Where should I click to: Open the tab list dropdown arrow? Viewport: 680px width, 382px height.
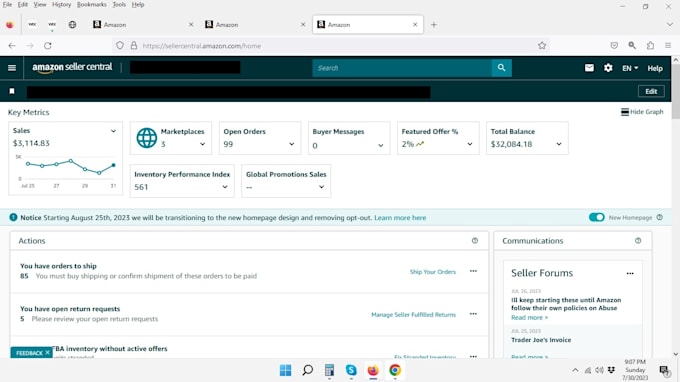coord(670,25)
